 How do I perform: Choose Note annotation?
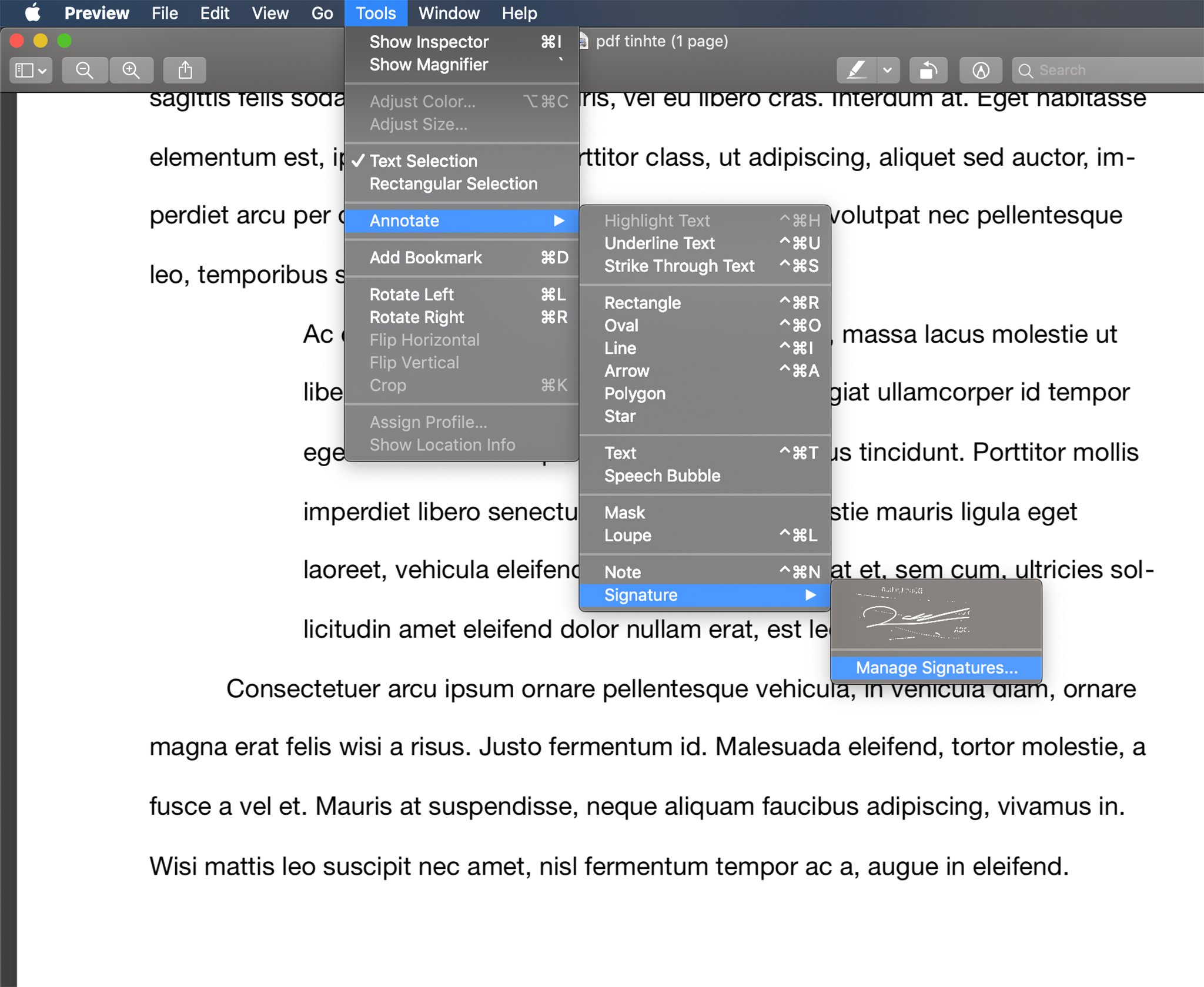705,573
